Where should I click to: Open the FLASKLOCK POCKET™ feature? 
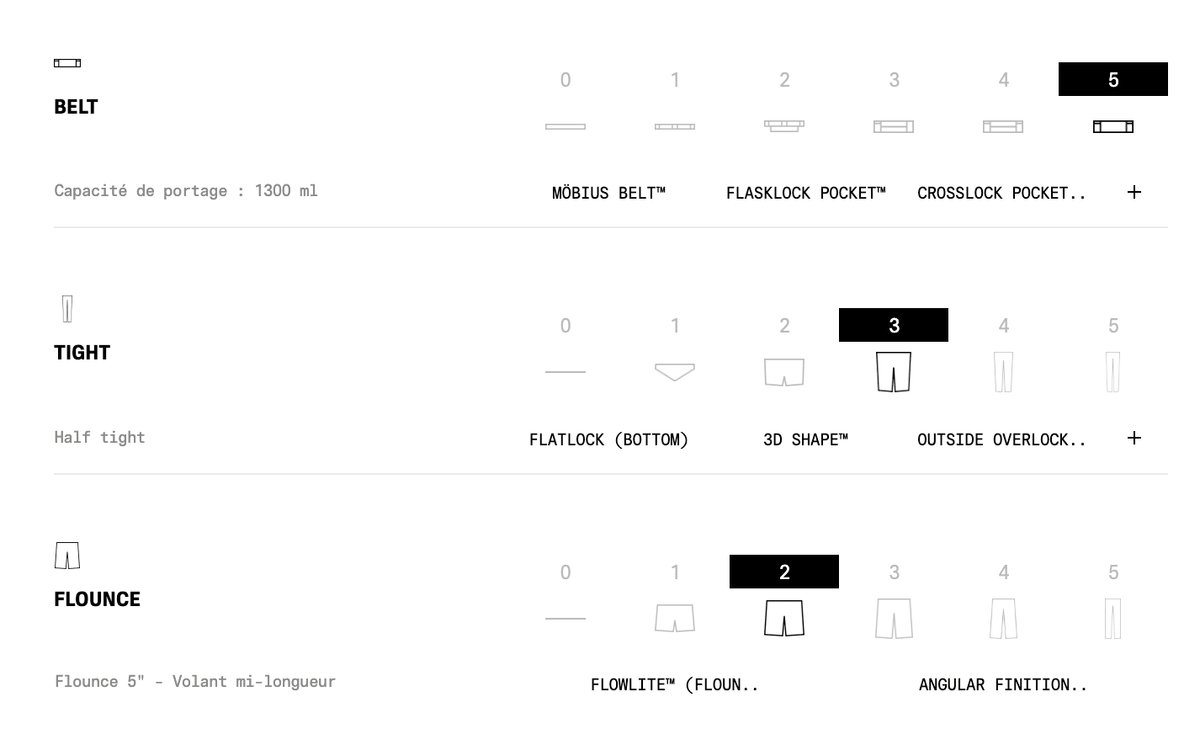tap(806, 193)
